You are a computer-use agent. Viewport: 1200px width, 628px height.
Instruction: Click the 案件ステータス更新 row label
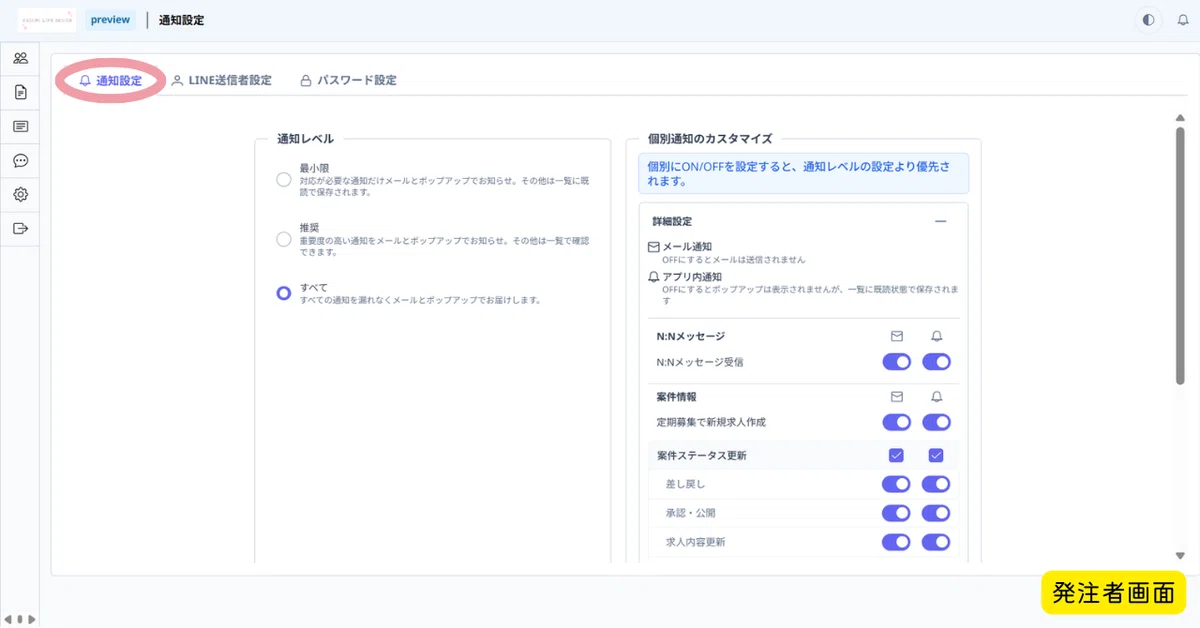tap(701, 455)
